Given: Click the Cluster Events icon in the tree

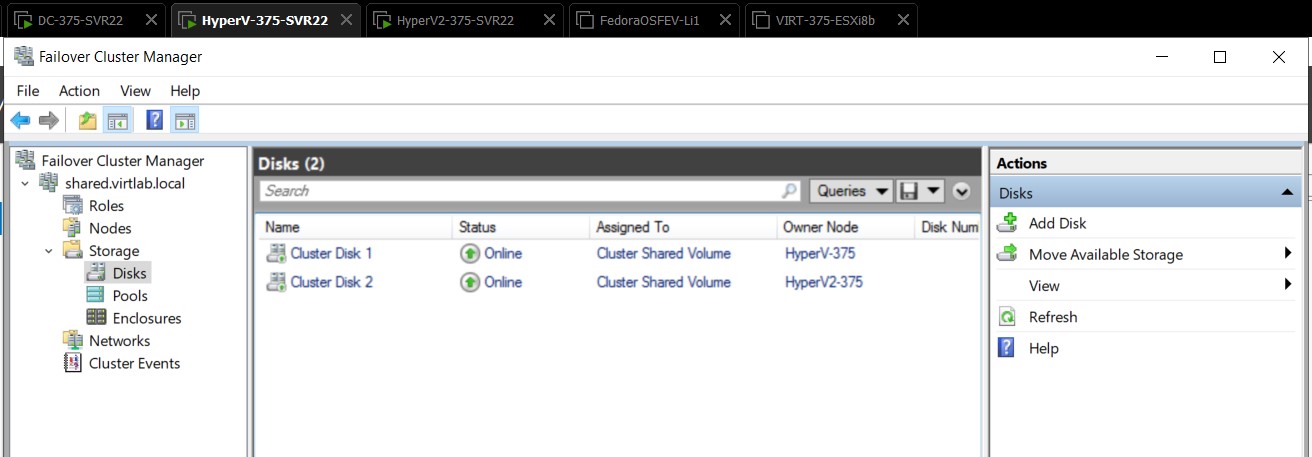Looking at the screenshot, I should click(72, 363).
